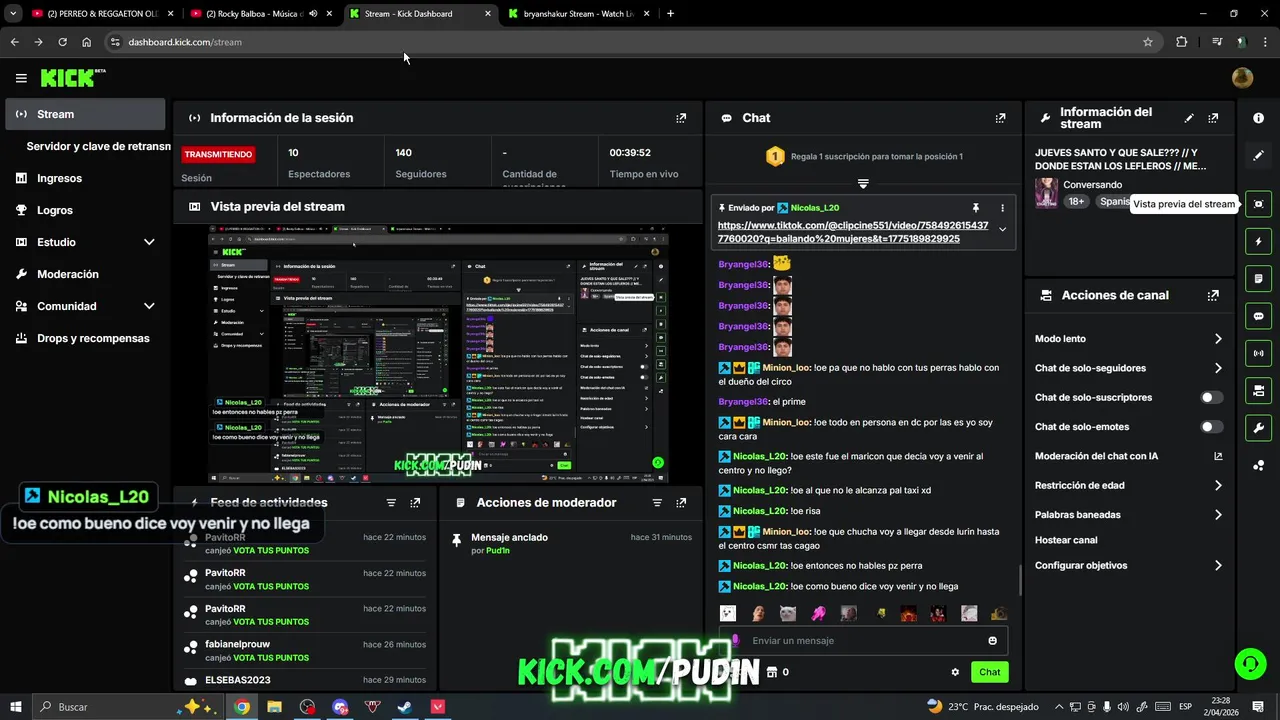This screenshot has height=720, width=1280.
Task: Toggle Vista previa del stream sidebar icon
Action: coord(1258,204)
